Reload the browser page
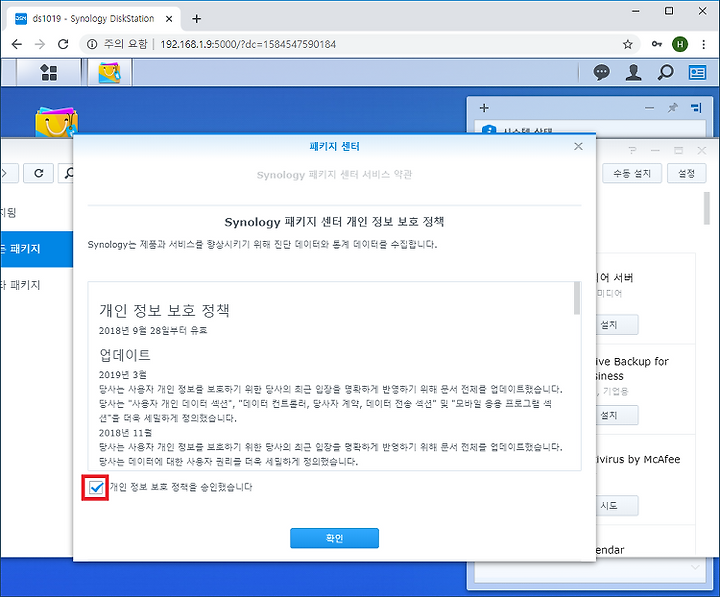 pyautogui.click(x=63, y=44)
